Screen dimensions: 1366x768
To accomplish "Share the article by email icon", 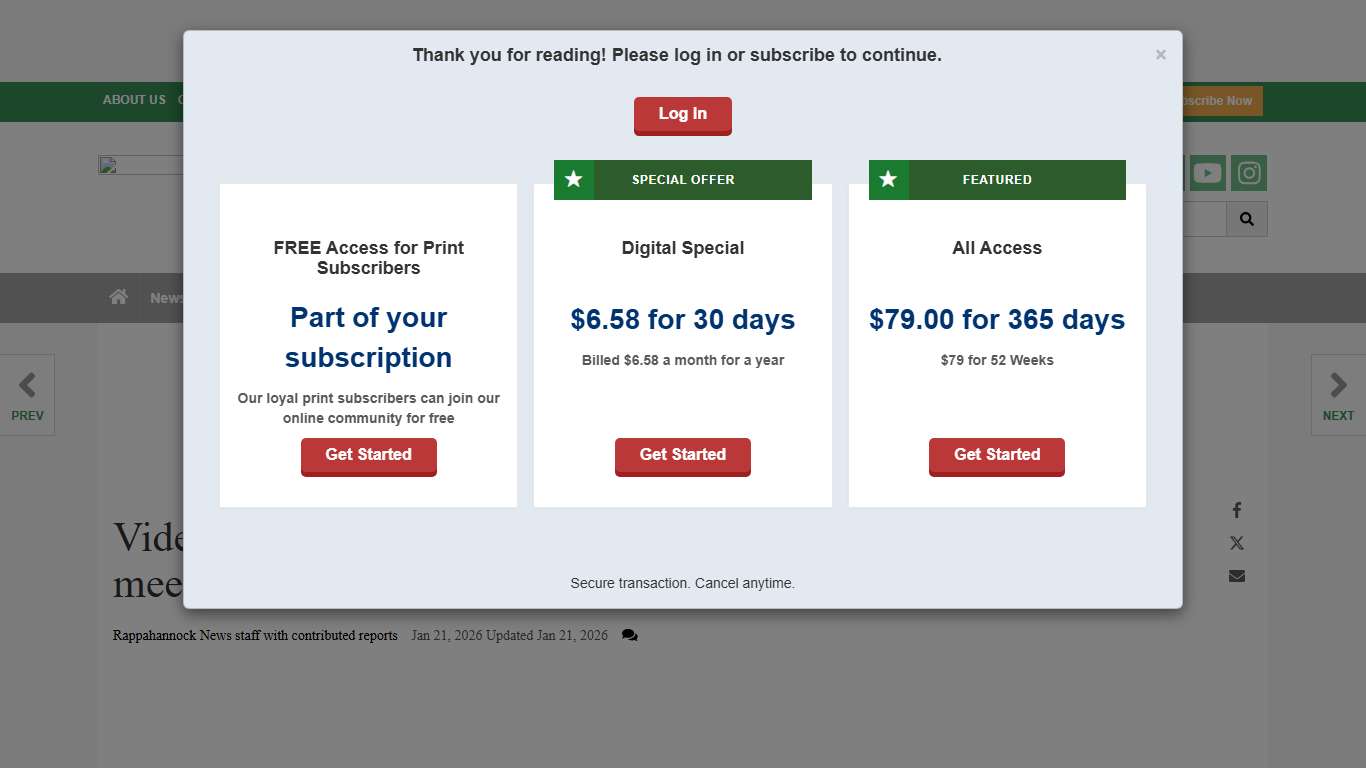I will click(1237, 576).
